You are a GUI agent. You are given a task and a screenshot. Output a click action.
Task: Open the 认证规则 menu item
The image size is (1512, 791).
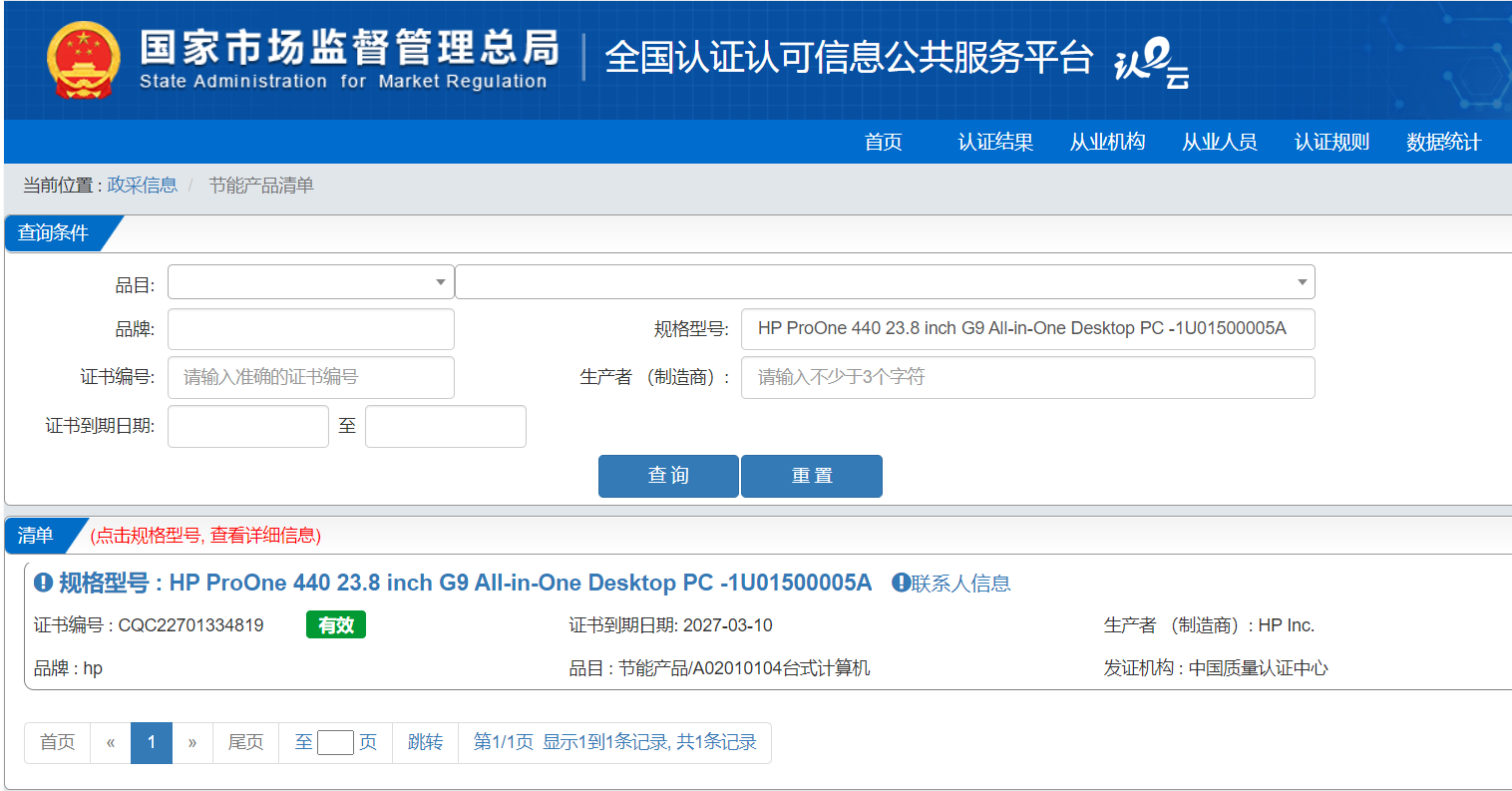tap(1331, 142)
